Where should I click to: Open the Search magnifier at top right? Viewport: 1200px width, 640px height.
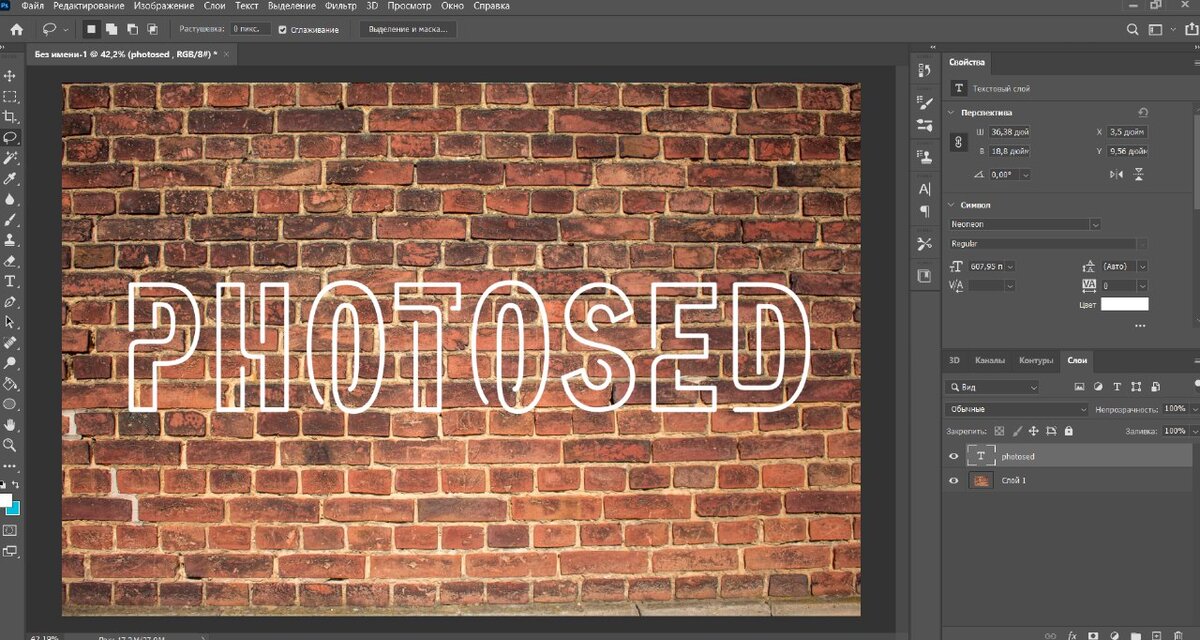1133,30
